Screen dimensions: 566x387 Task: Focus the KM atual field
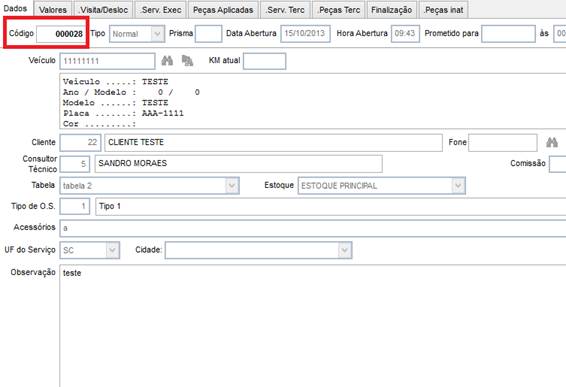tap(265, 61)
